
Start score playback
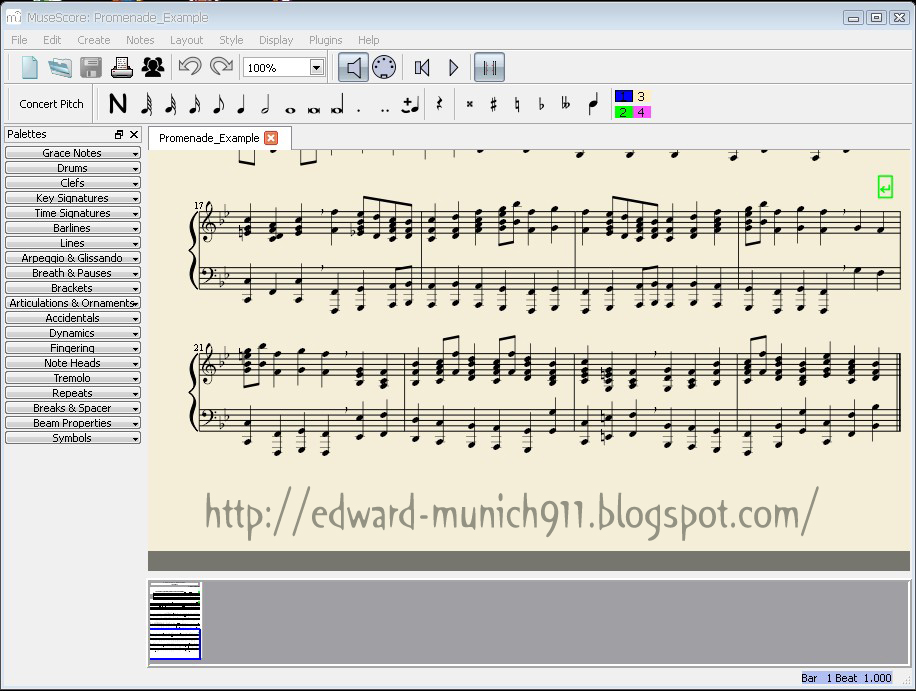click(453, 68)
